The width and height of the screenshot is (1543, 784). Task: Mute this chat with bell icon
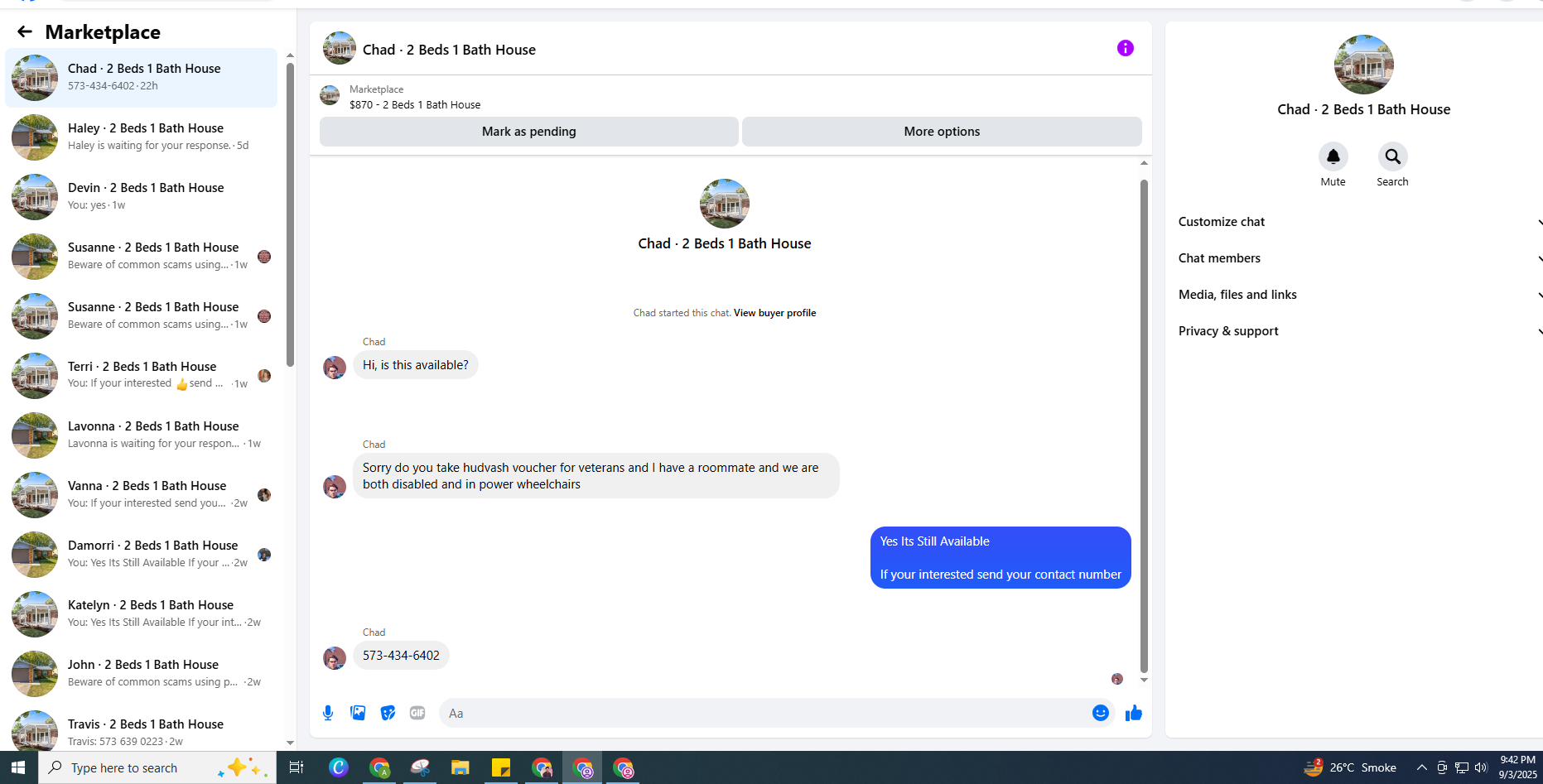(1333, 156)
